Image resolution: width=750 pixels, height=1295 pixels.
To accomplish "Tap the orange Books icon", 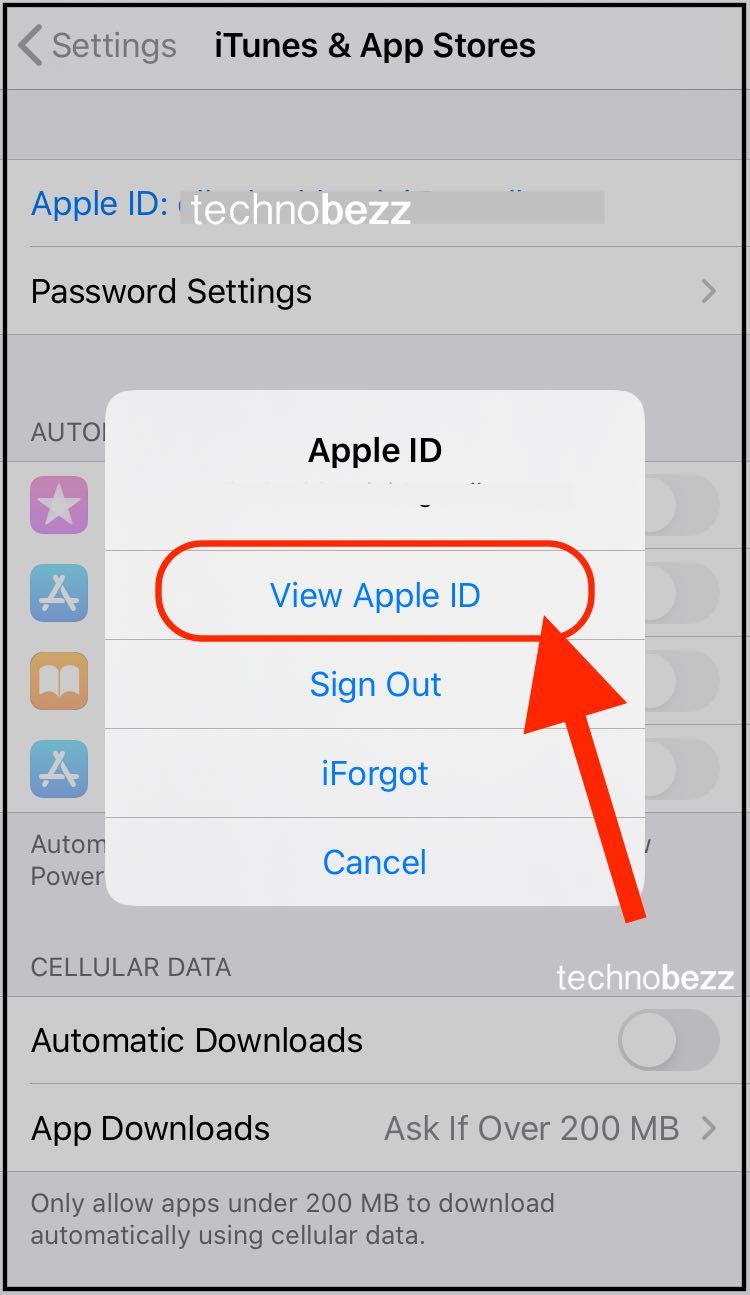I will tap(59, 681).
